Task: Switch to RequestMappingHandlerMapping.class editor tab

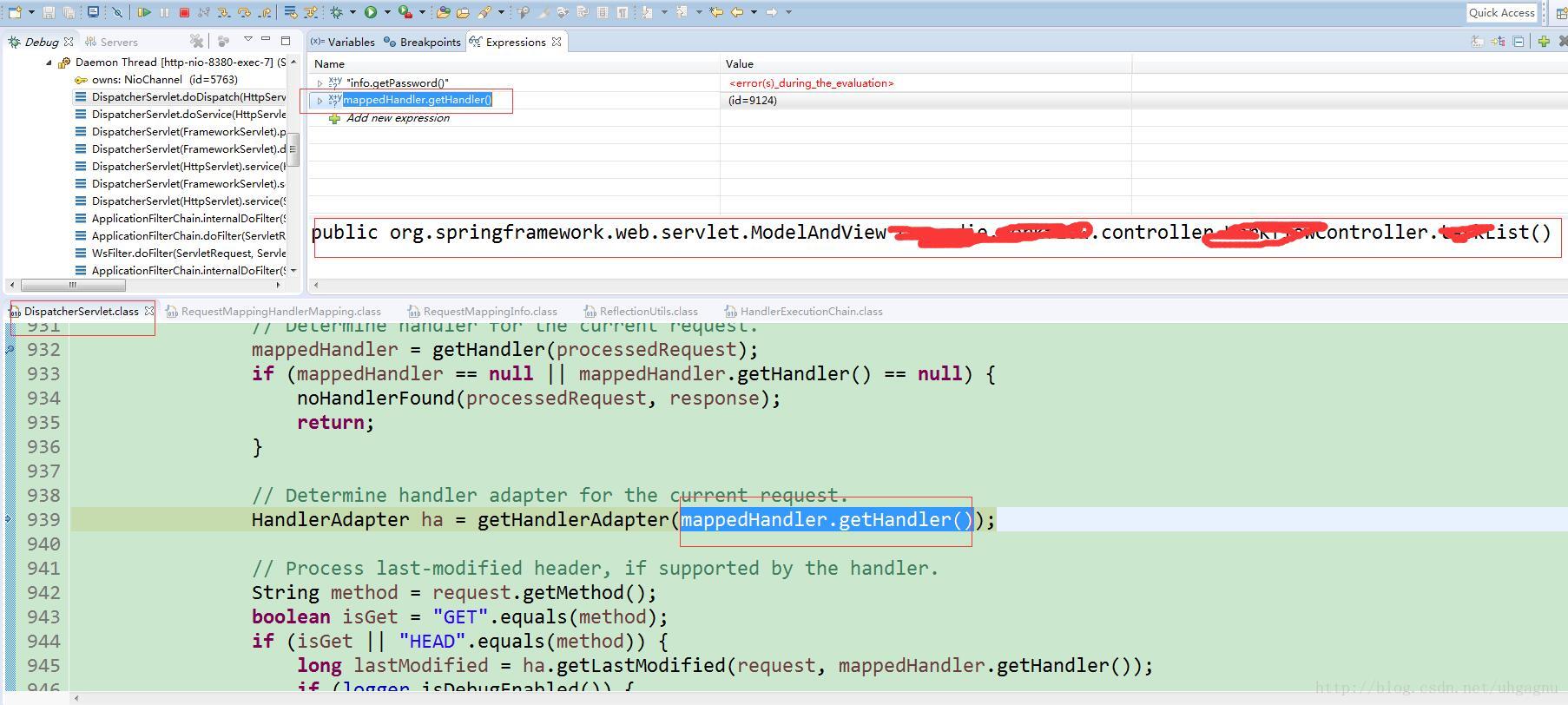Action: coord(273,311)
